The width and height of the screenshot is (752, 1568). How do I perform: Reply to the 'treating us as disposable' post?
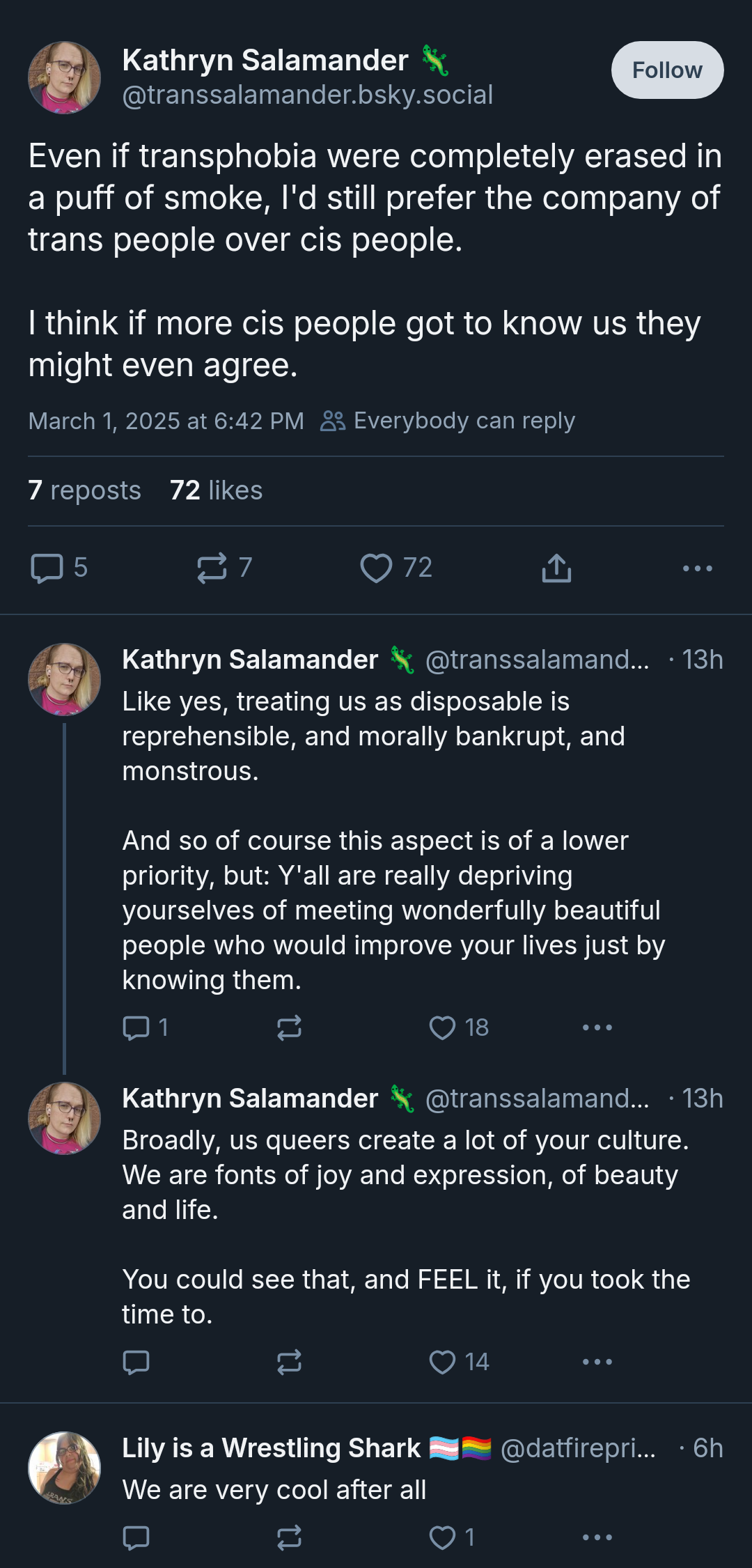click(146, 1027)
